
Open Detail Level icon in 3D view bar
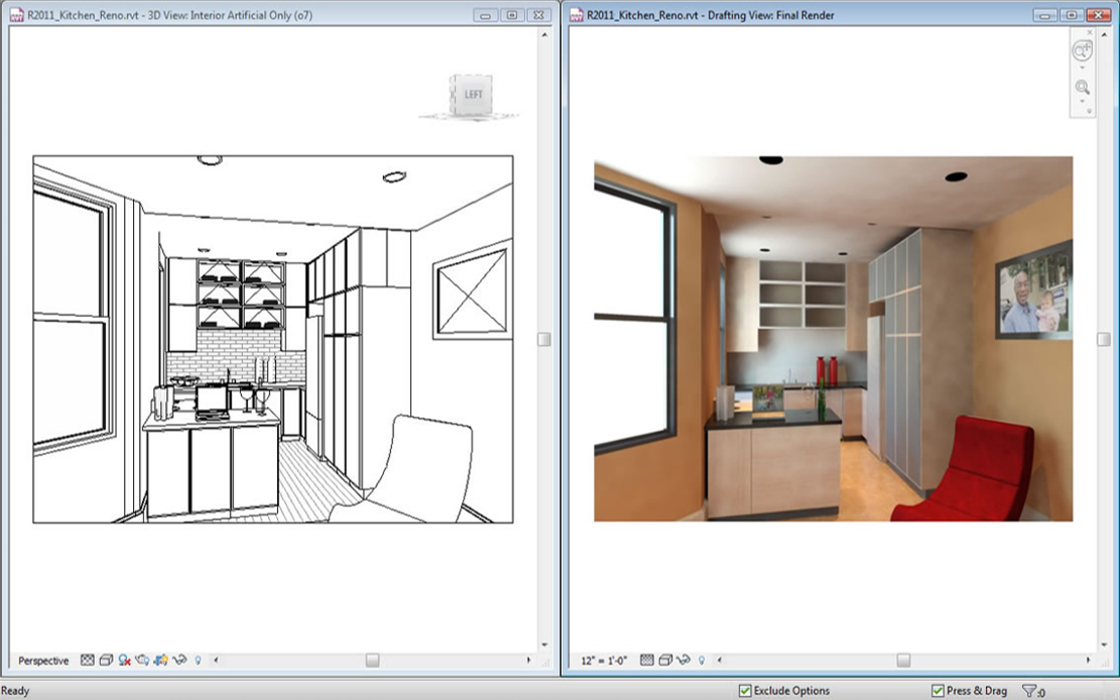point(87,660)
